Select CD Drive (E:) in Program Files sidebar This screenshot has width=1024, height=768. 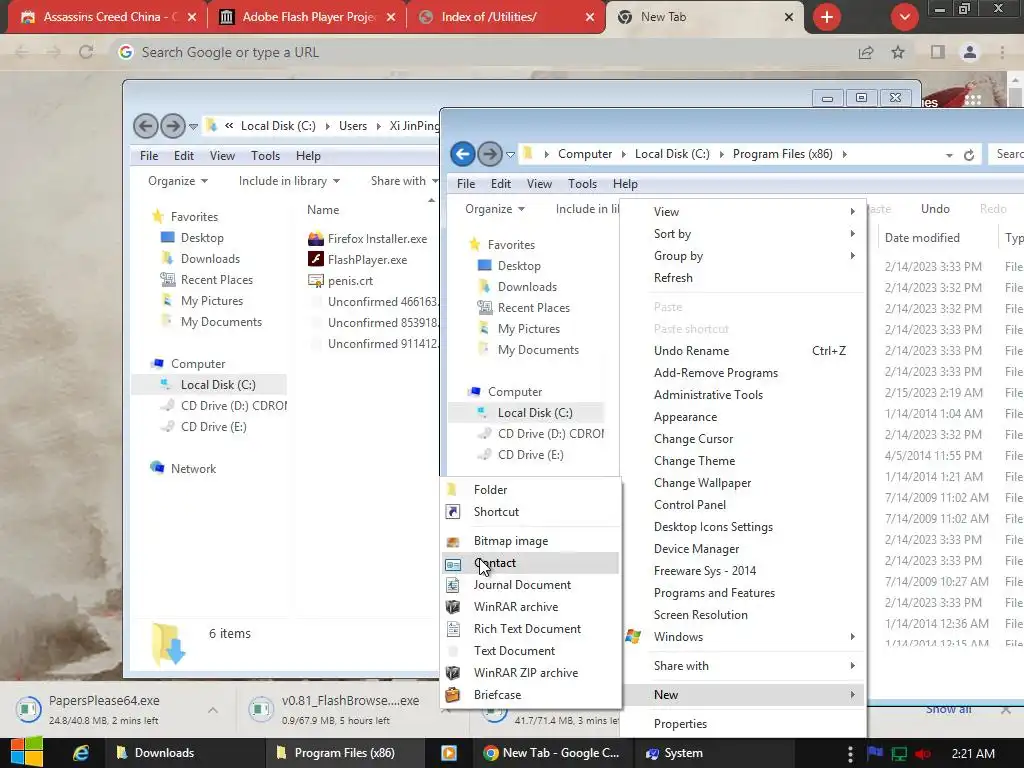coord(520,455)
